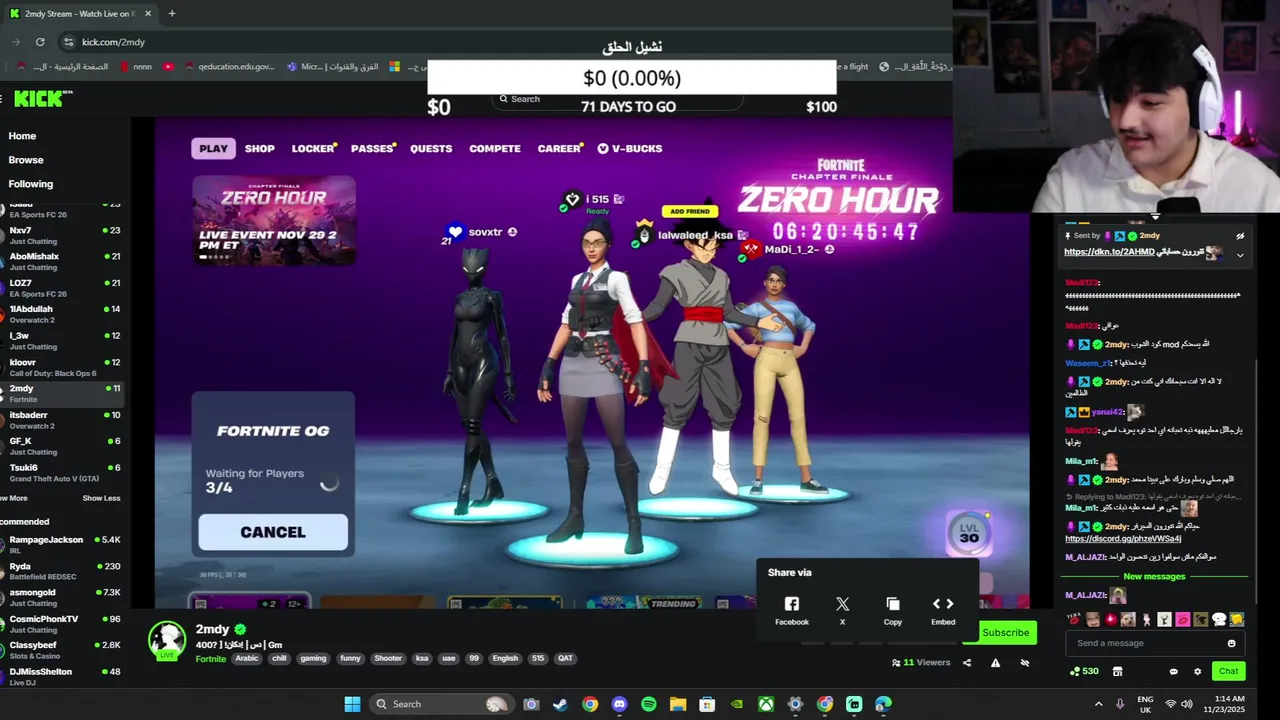Click 2mdy streamer avatar
The image size is (1280, 720).
(167, 640)
